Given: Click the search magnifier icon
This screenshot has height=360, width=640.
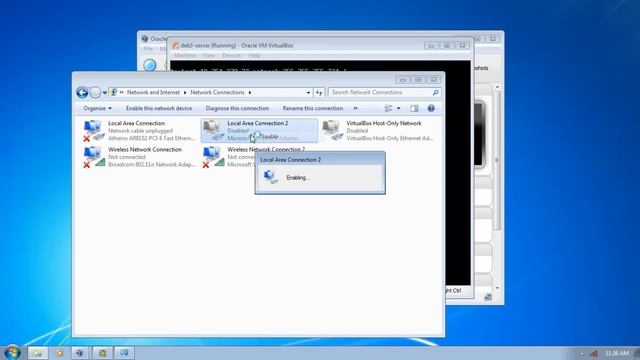Looking at the screenshot, I should point(436,93).
